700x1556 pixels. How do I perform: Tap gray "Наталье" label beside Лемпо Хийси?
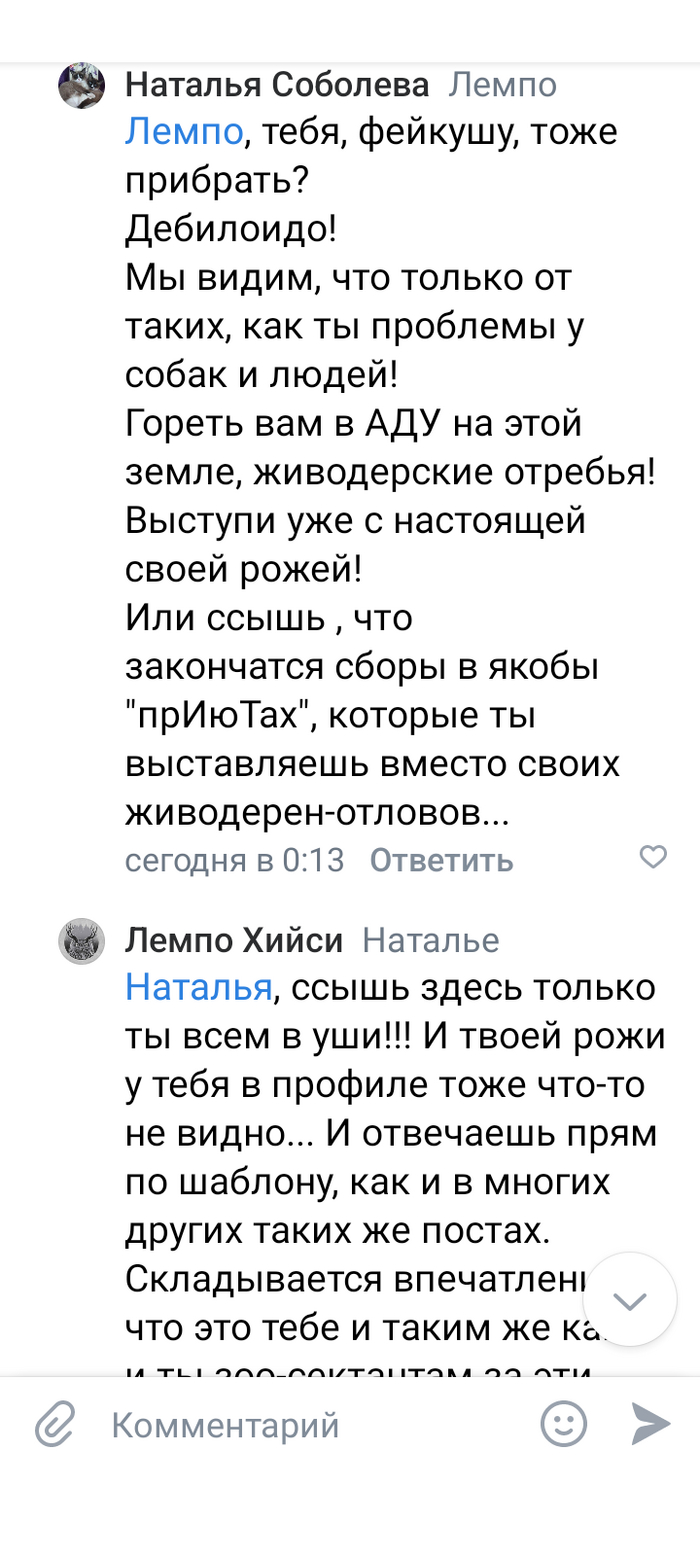pos(430,941)
